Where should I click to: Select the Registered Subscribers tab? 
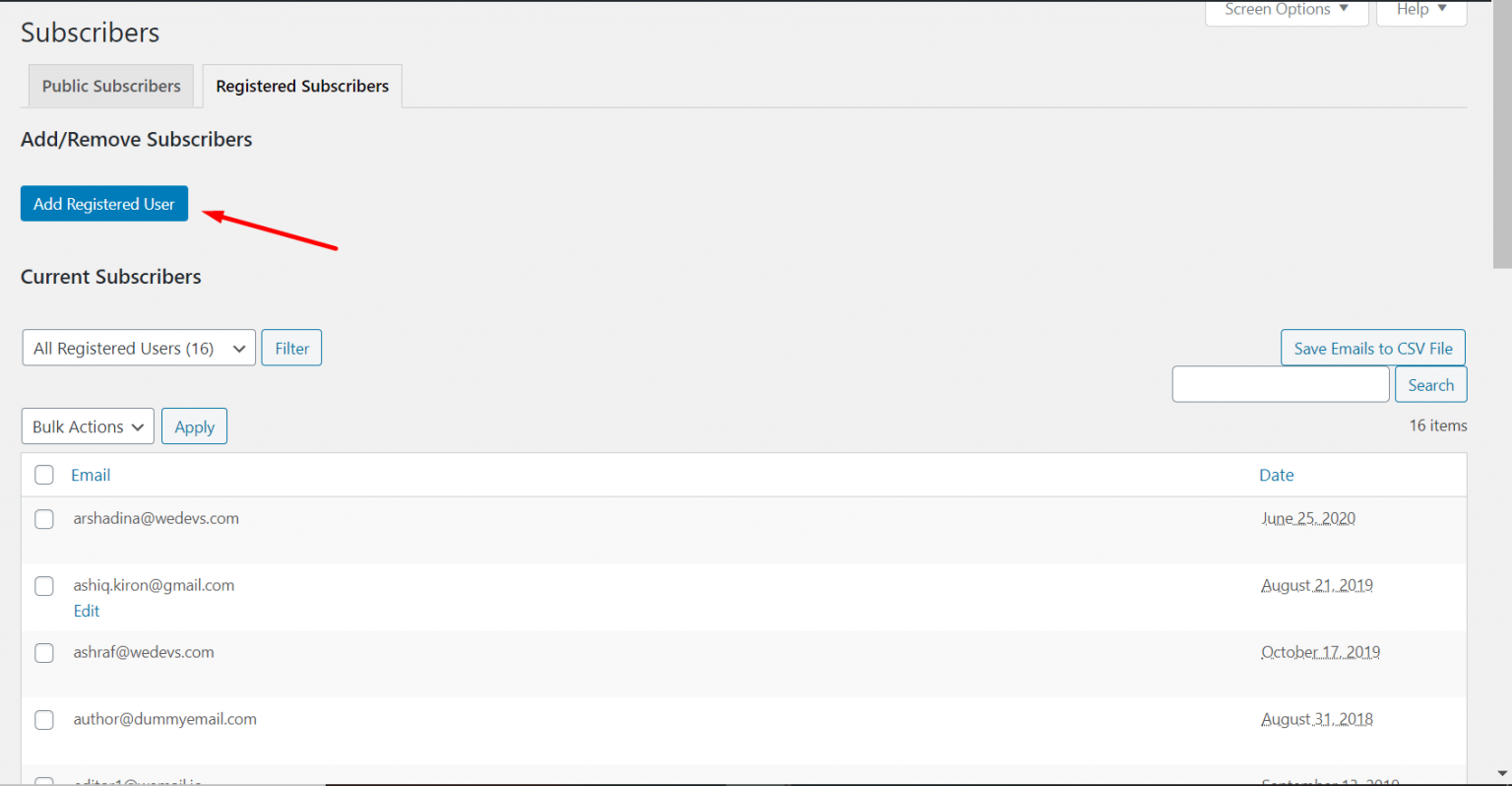coord(302,87)
